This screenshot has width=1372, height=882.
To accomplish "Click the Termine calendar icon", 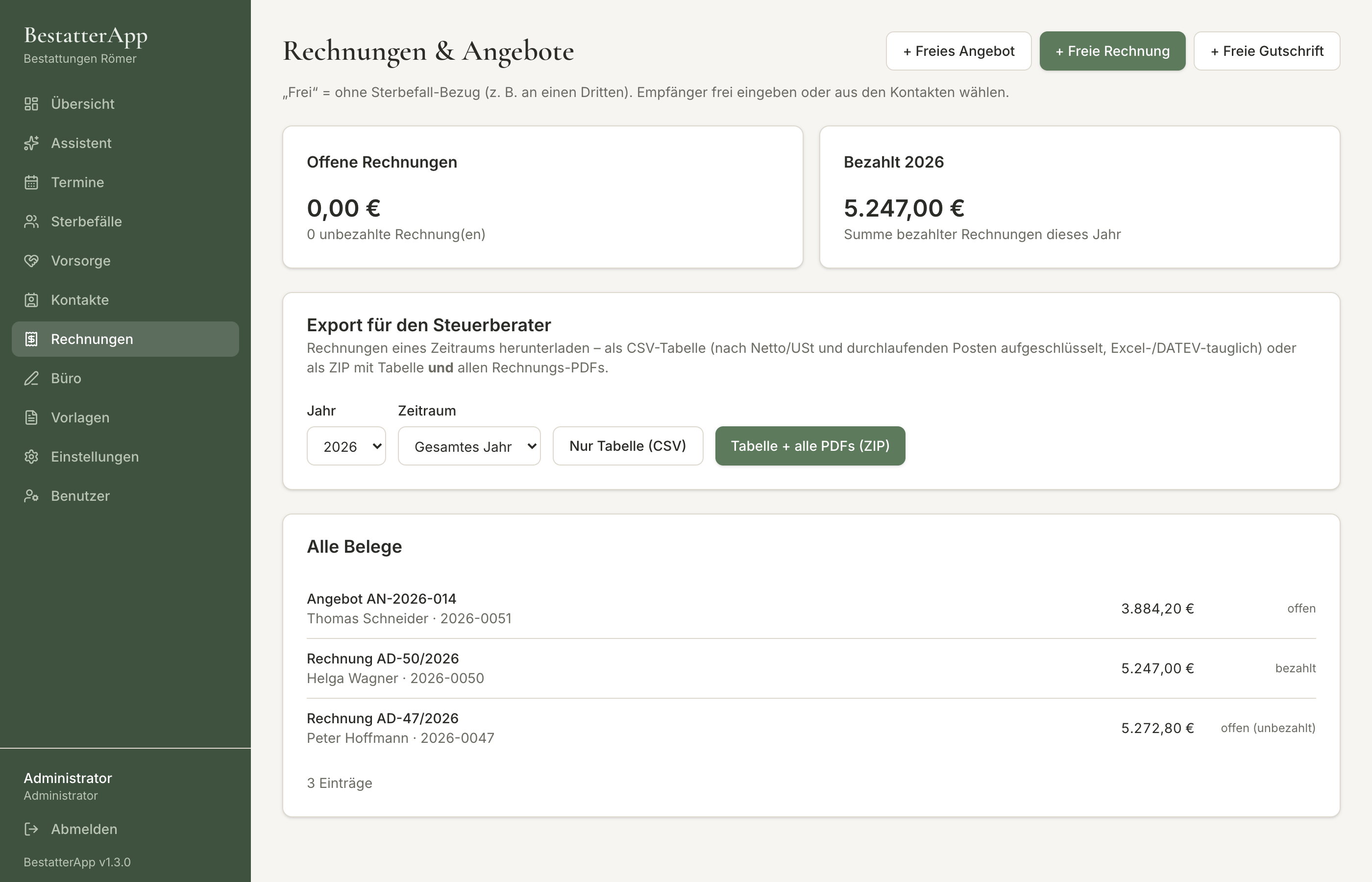I will coord(31,182).
